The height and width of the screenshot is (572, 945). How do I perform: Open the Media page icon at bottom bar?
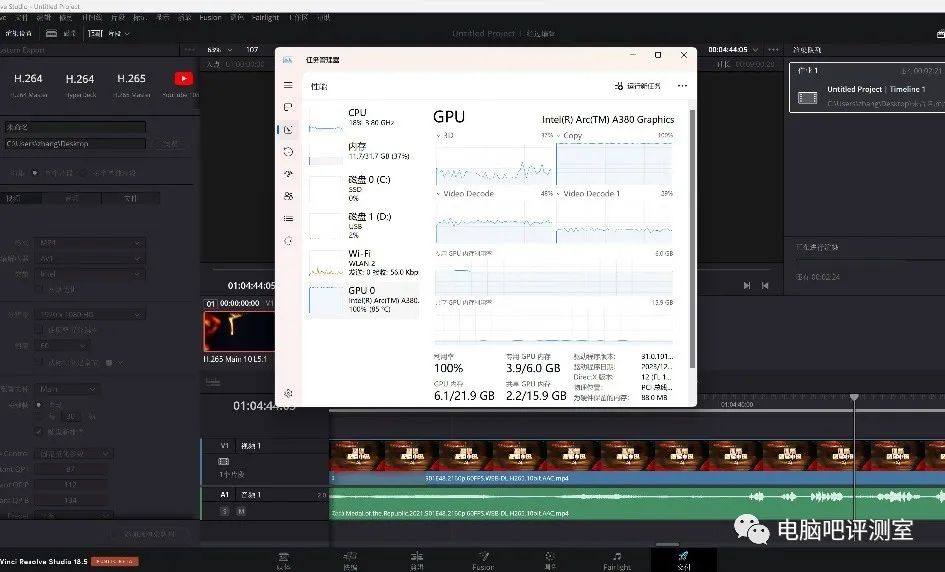click(283, 561)
